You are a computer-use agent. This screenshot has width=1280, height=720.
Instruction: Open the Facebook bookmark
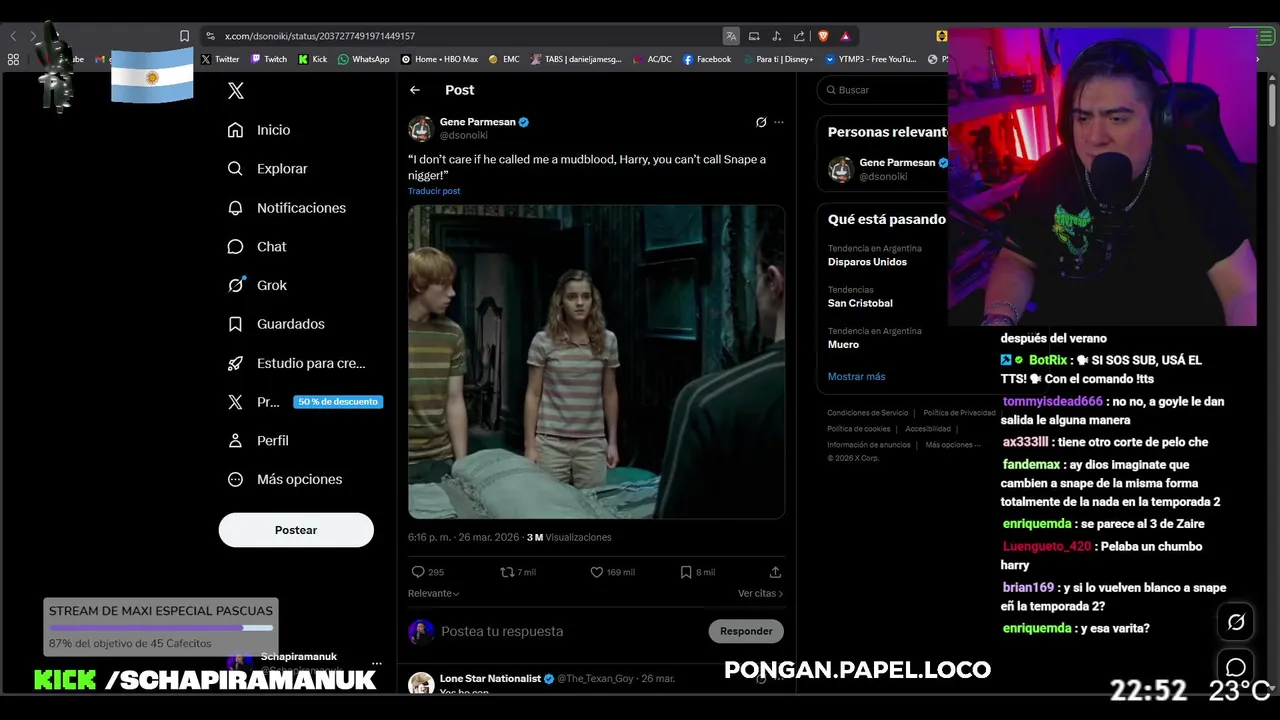(707, 59)
